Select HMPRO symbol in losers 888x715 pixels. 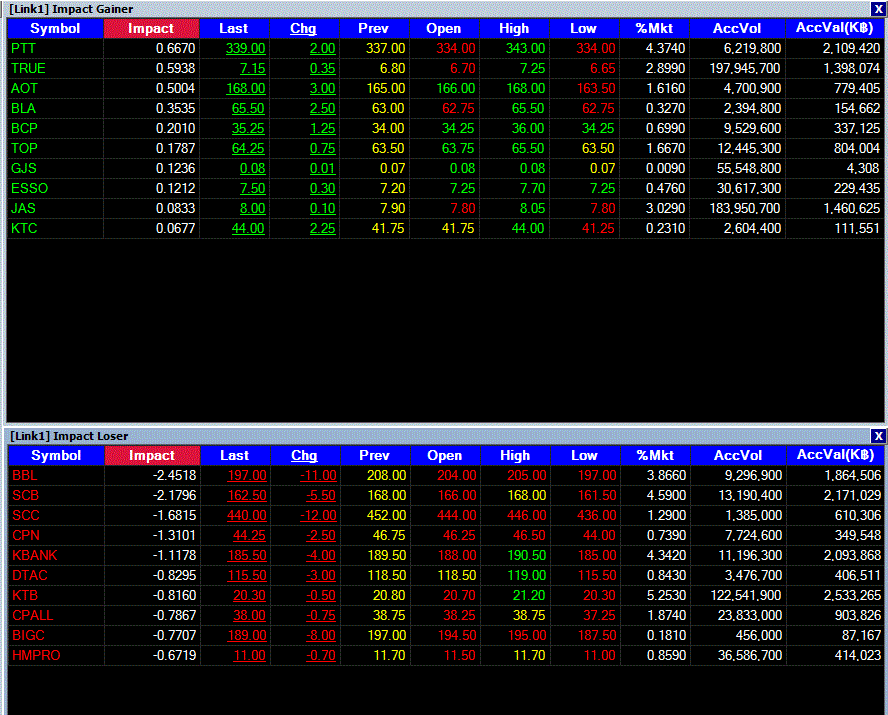36,656
